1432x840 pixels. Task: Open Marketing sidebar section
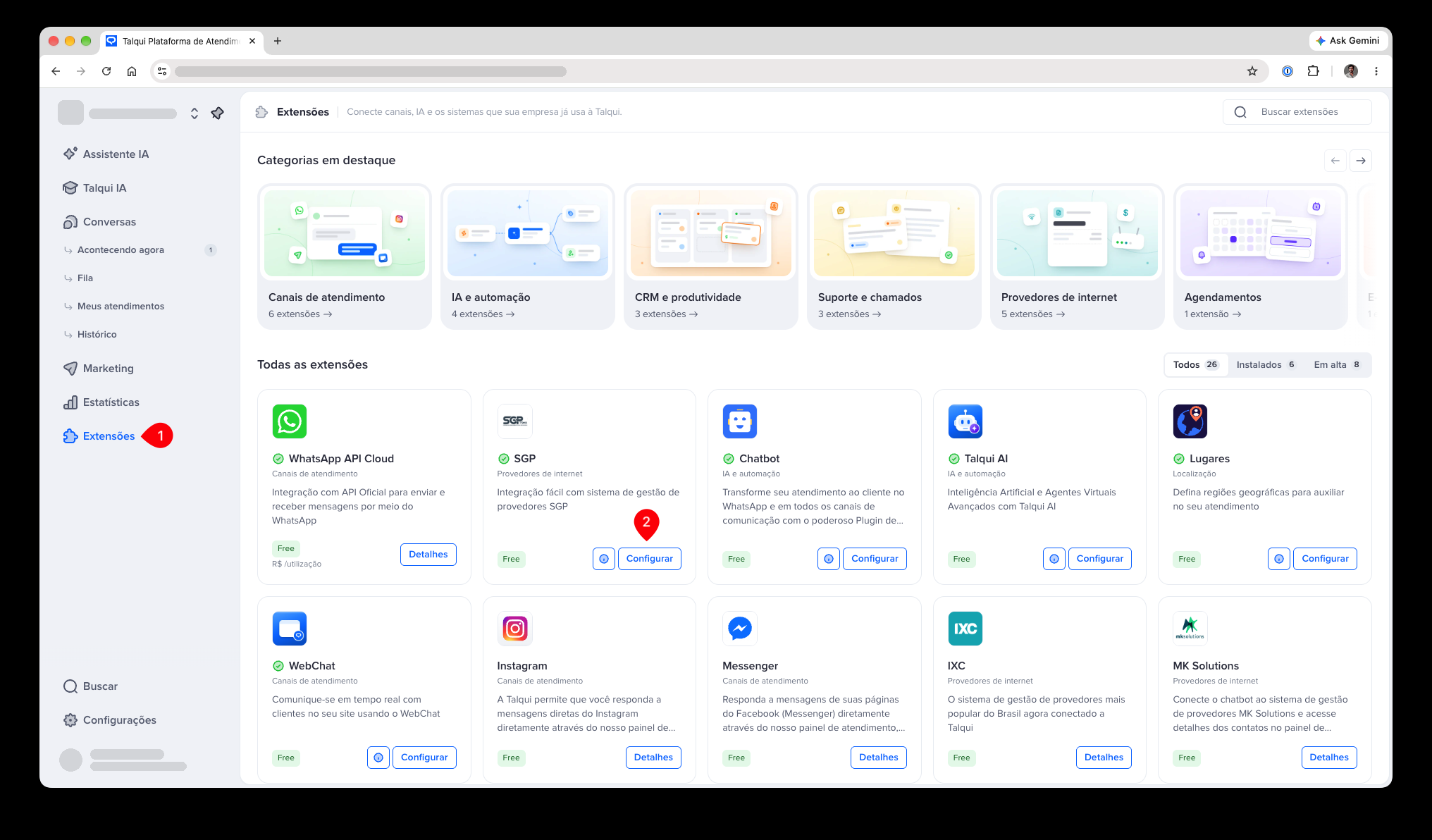pyautogui.click(x=98, y=368)
